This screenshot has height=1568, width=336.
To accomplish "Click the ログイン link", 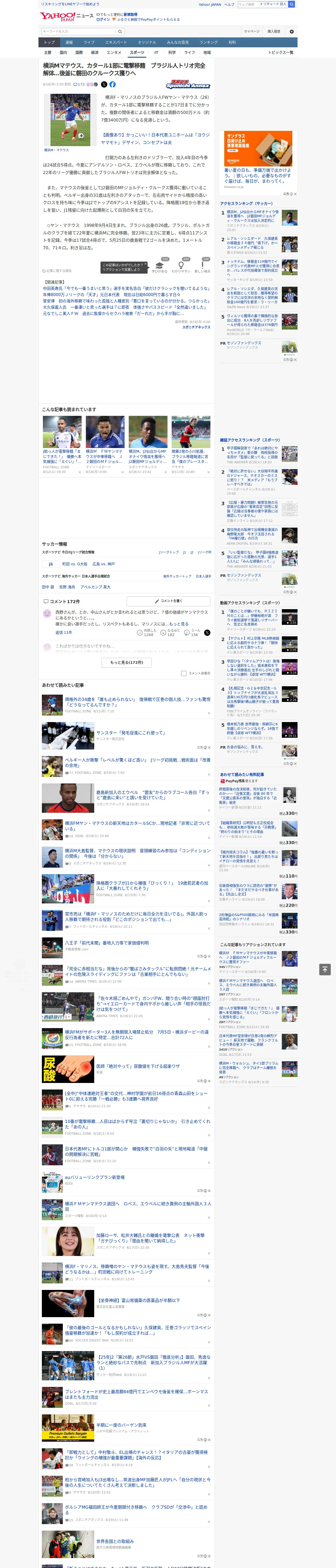I will click(103, 20).
